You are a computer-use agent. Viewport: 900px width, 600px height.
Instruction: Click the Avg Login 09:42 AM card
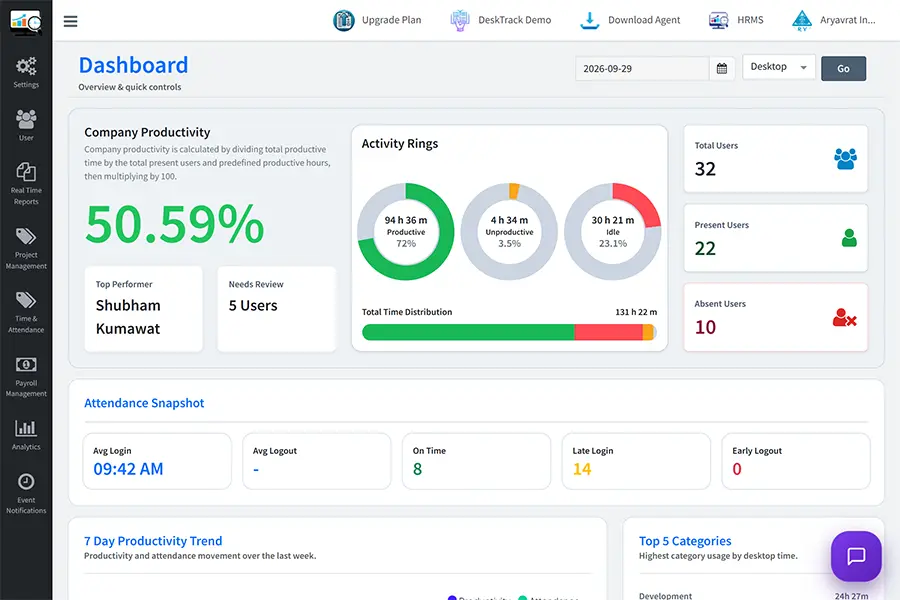(x=157, y=461)
